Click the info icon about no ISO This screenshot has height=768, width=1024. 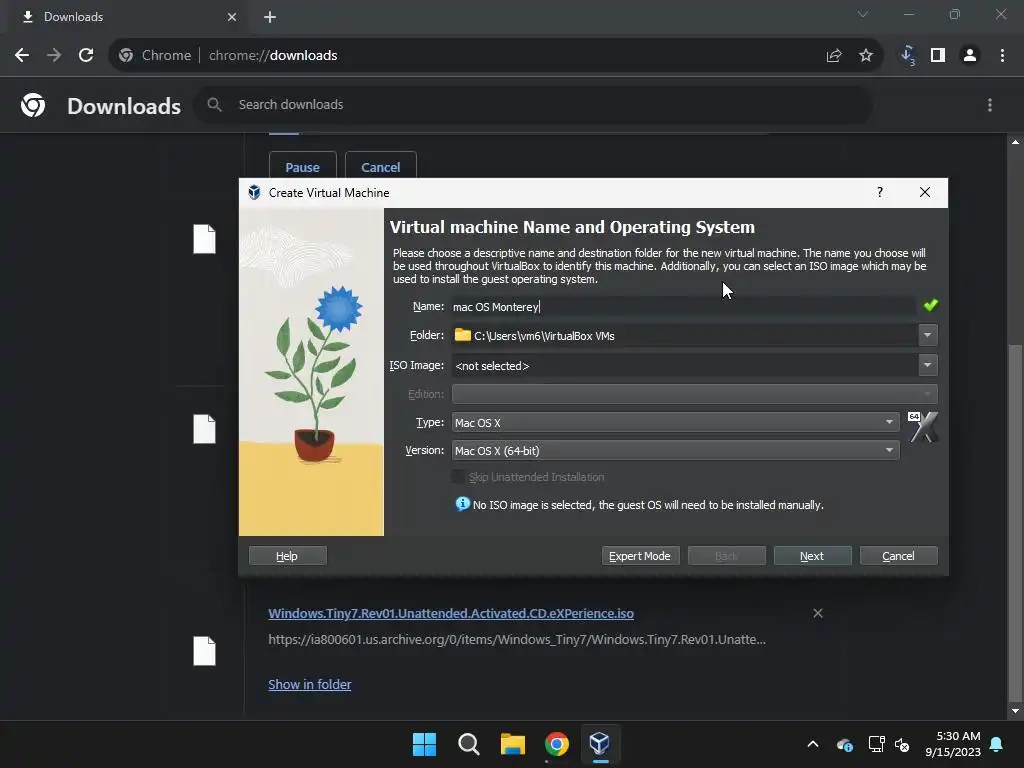coord(462,504)
